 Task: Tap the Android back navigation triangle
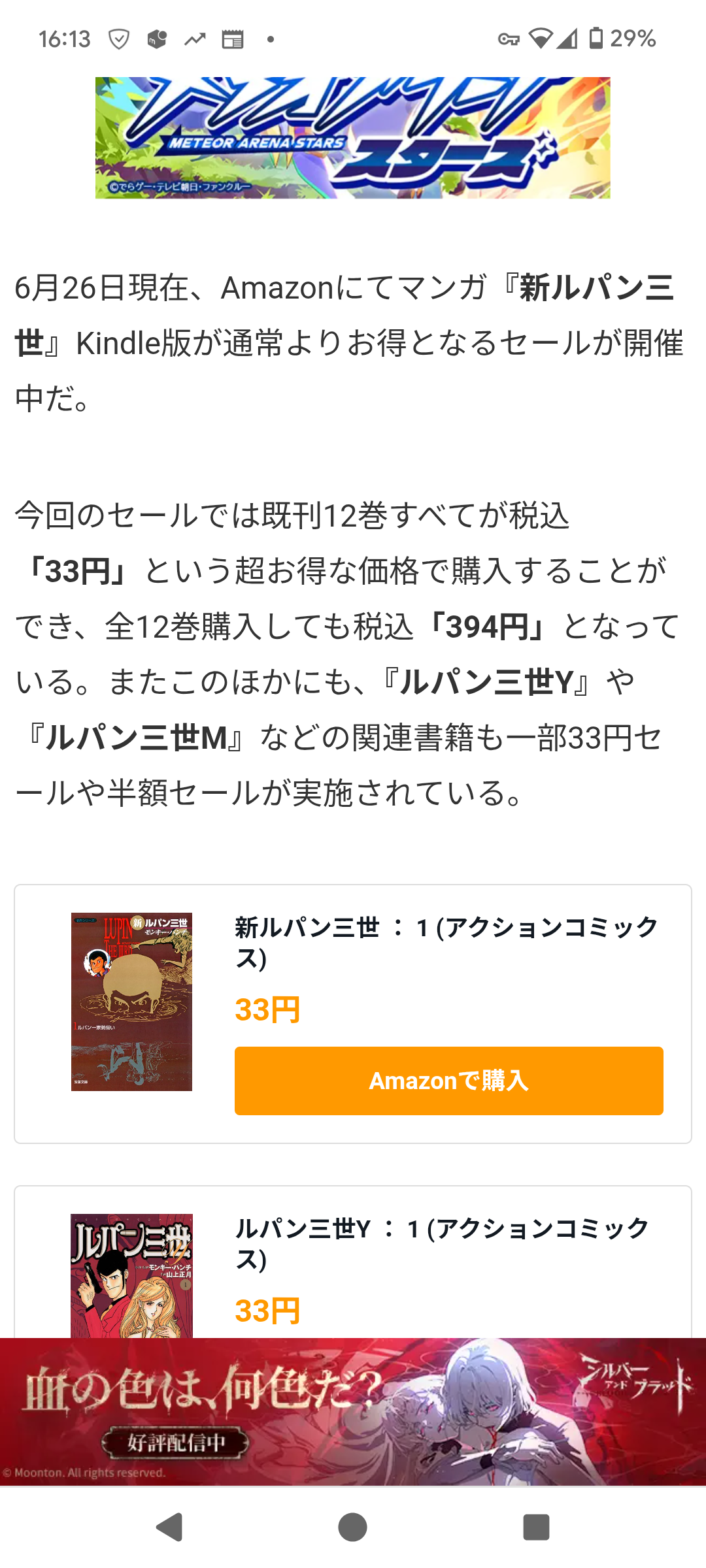[170, 1527]
